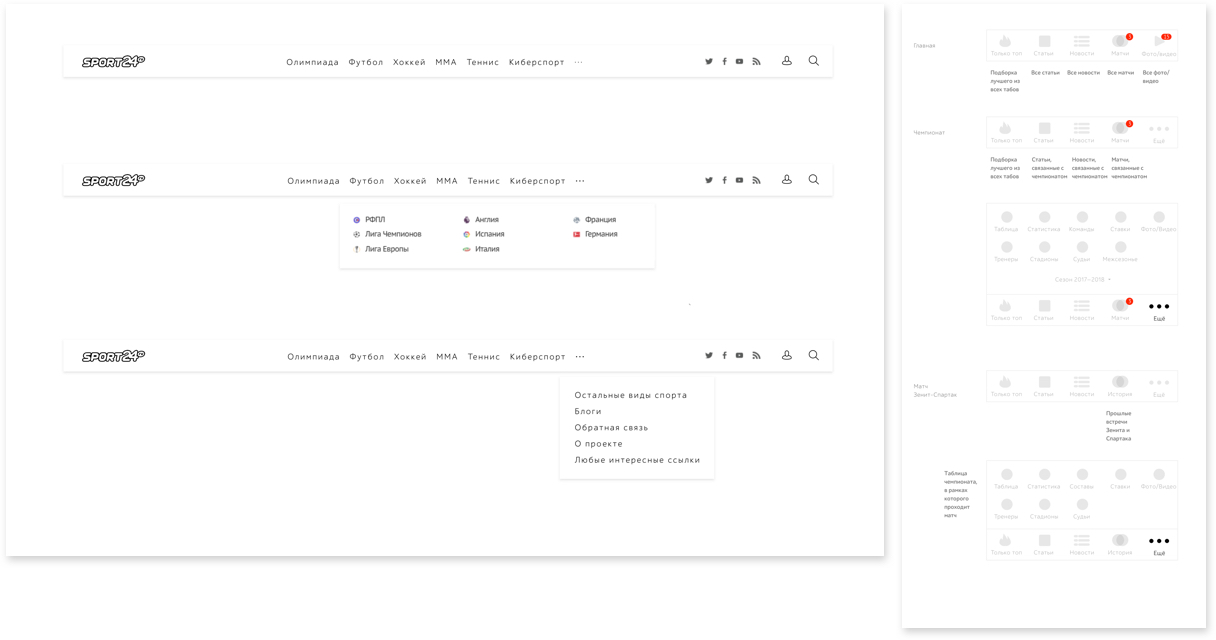The height and width of the screenshot is (640, 1216).
Task: Click the Обратная связь link
Action: click(611, 428)
